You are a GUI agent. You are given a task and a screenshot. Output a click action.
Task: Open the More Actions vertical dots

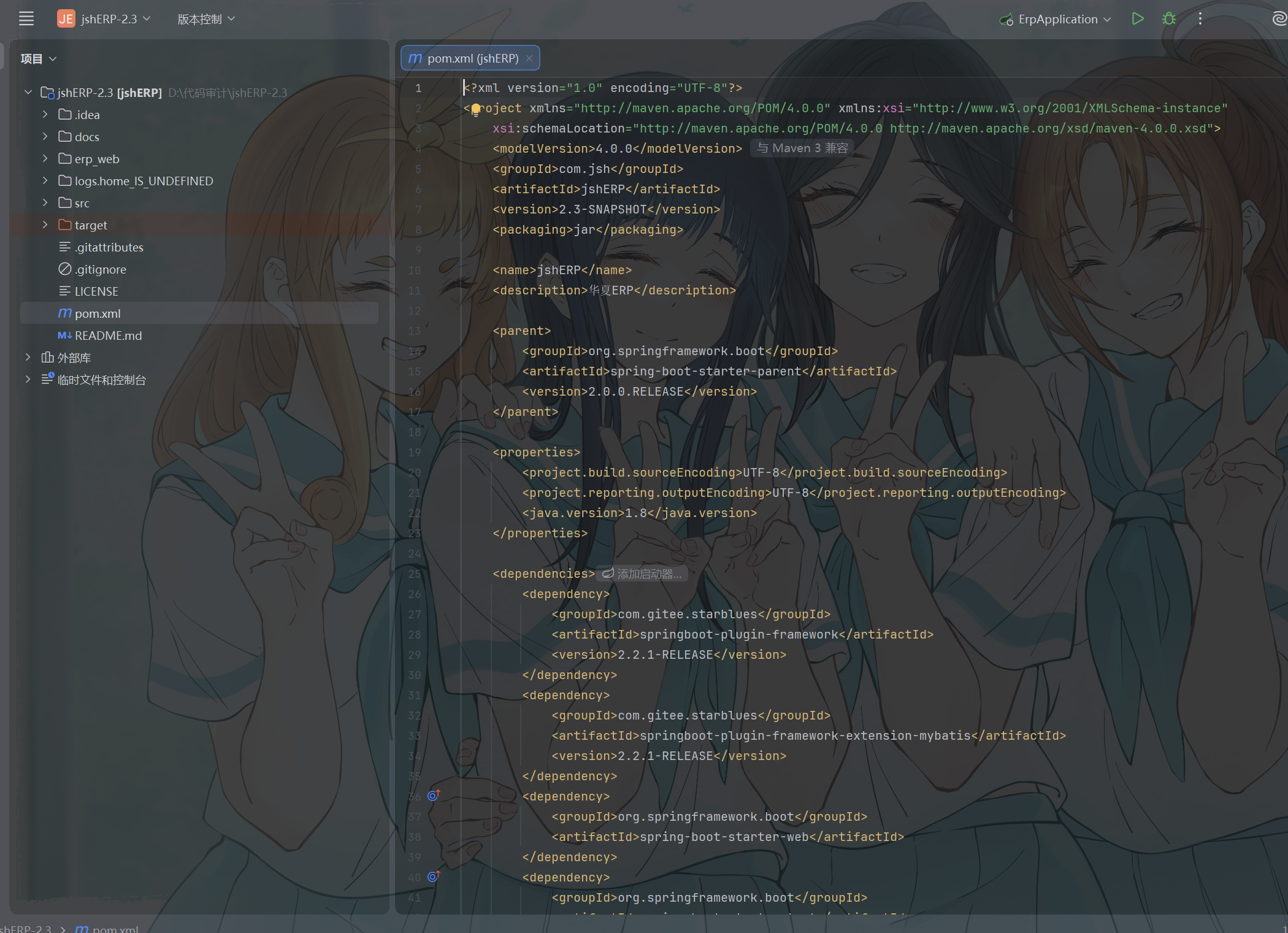coord(1200,19)
